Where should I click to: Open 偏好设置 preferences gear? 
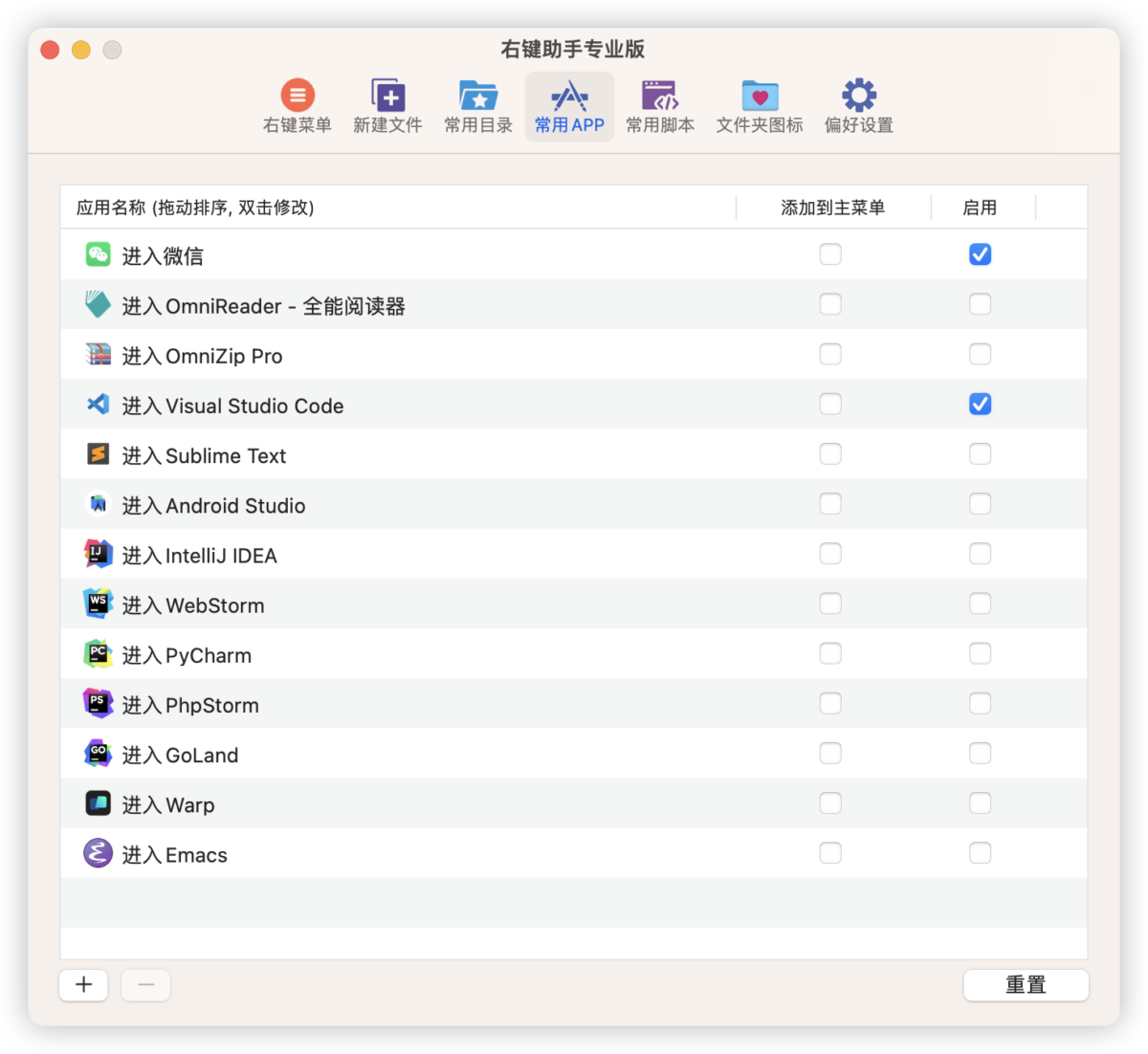pyautogui.click(x=859, y=106)
